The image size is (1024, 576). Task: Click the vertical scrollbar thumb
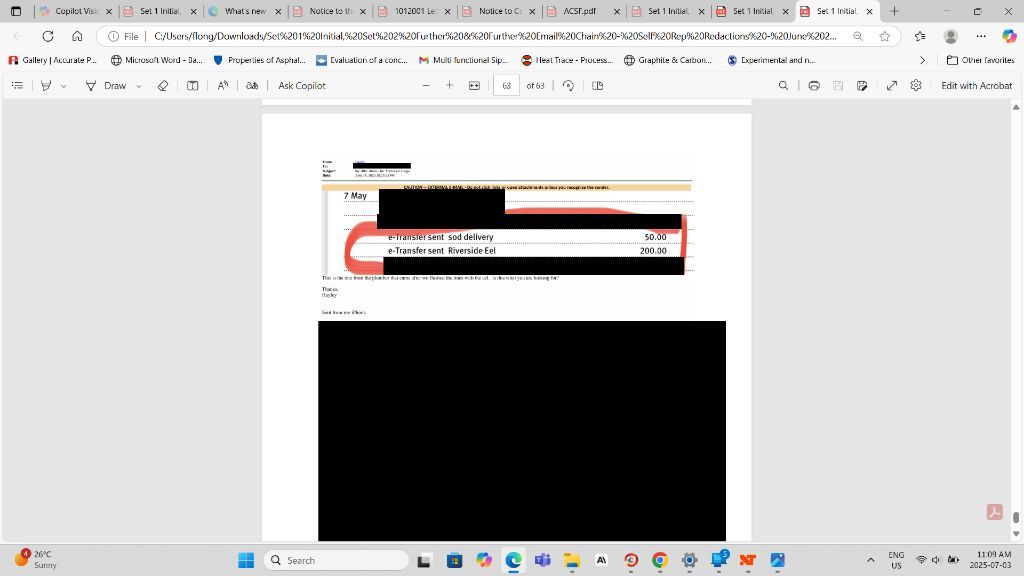pos(1016,517)
